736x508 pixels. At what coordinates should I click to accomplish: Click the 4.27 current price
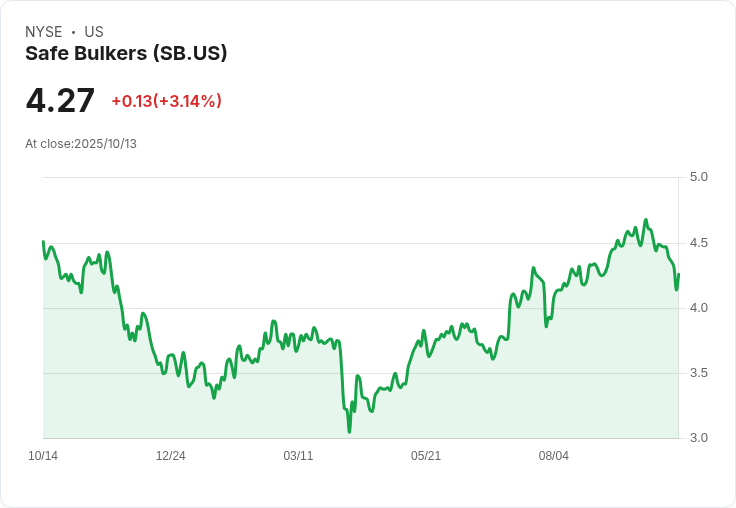[x=60, y=101]
